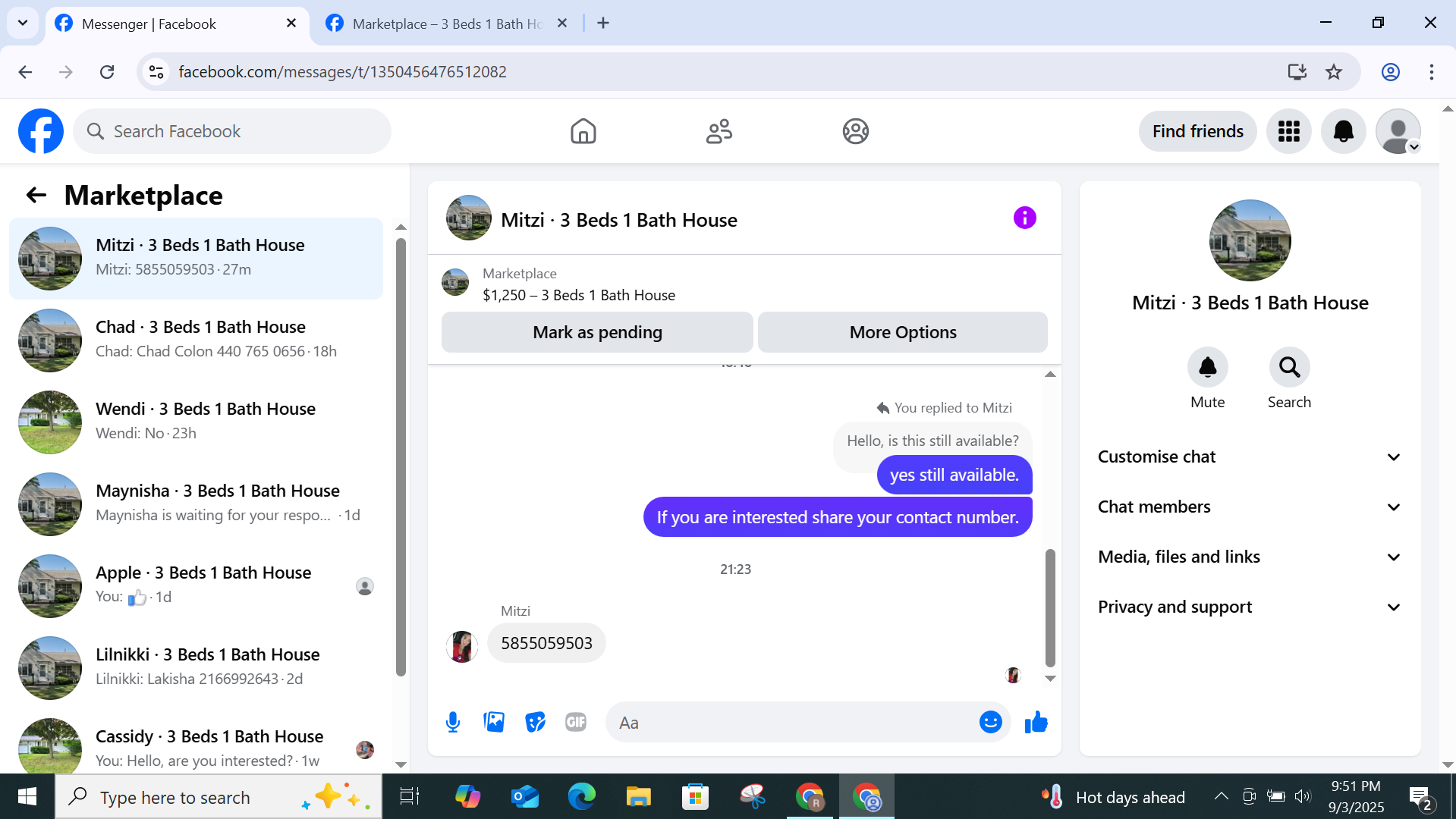Go back from Marketplace chats list

[x=36, y=196]
